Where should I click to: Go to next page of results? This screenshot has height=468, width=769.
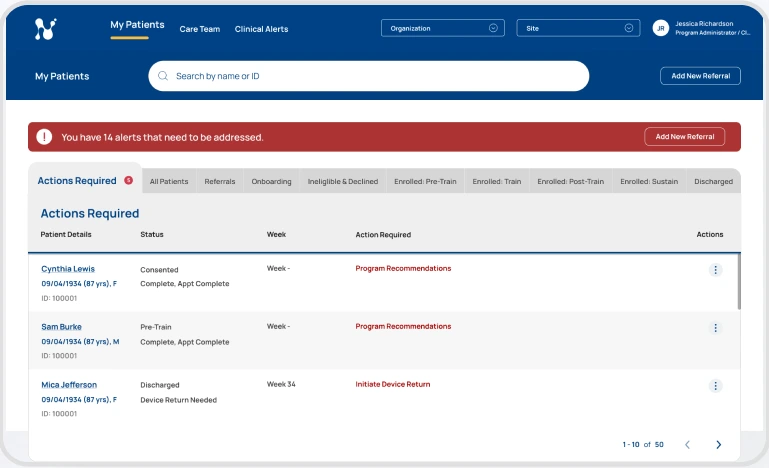coord(718,444)
